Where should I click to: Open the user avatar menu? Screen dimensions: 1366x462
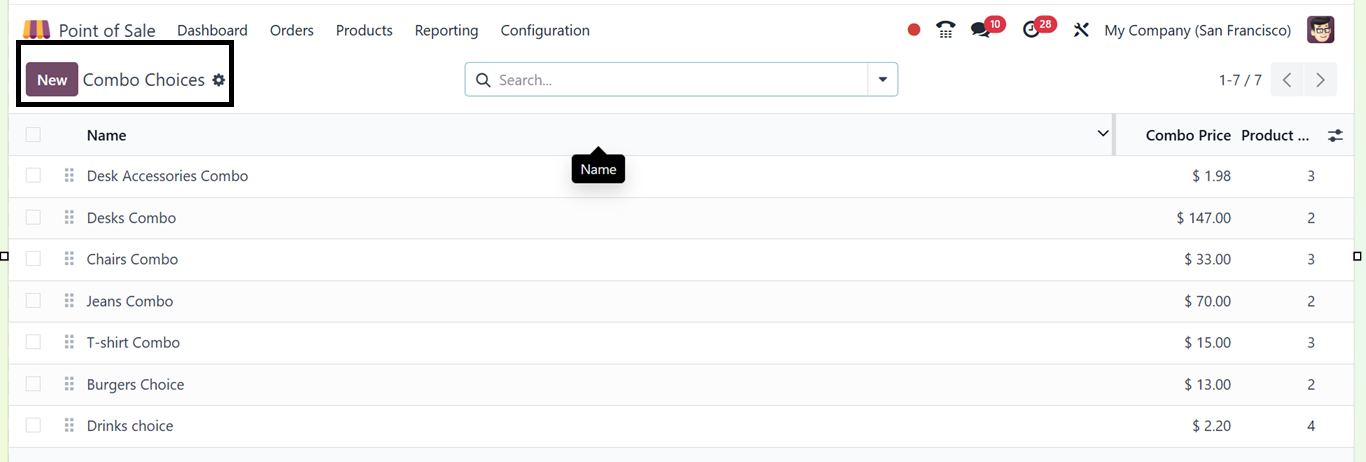click(x=1320, y=30)
